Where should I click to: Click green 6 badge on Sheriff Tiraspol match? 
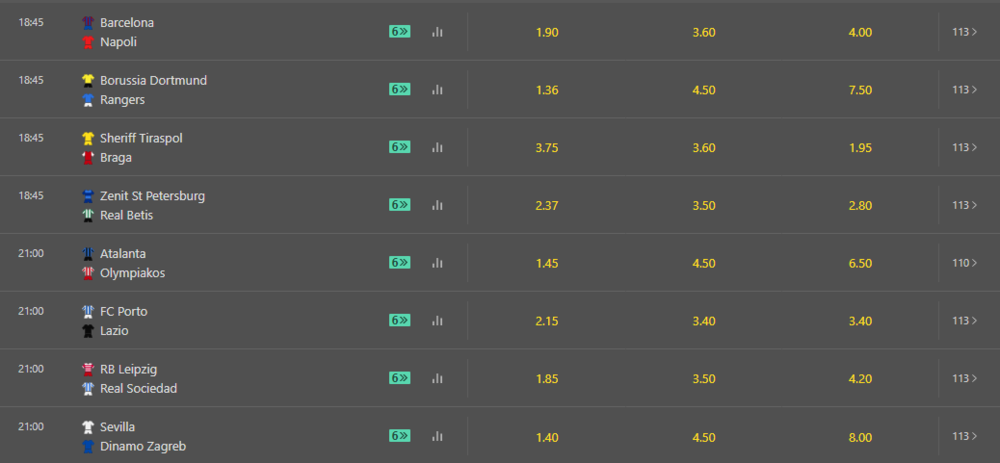click(400, 147)
